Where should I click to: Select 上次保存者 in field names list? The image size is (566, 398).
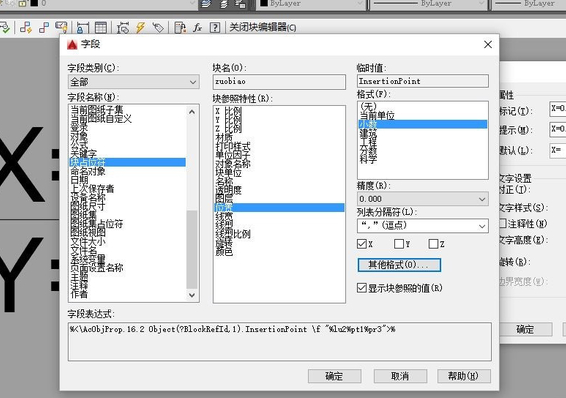coord(92,188)
